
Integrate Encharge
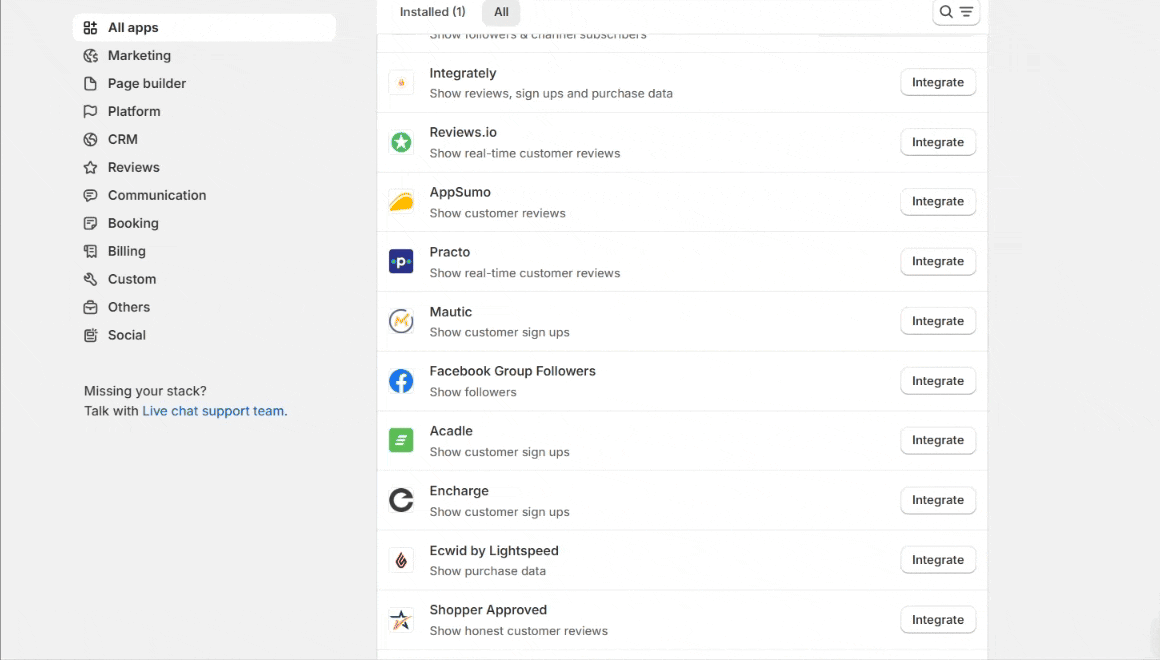point(937,500)
